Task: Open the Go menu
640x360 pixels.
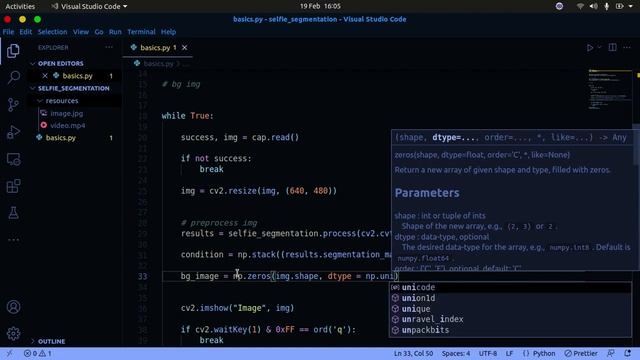Action: click(99, 32)
